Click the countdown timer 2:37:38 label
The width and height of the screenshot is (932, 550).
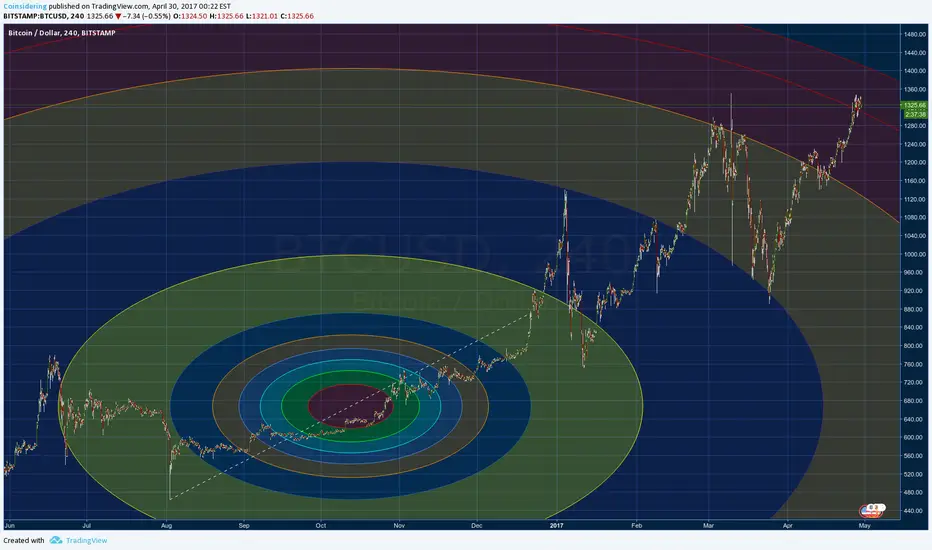(x=914, y=114)
